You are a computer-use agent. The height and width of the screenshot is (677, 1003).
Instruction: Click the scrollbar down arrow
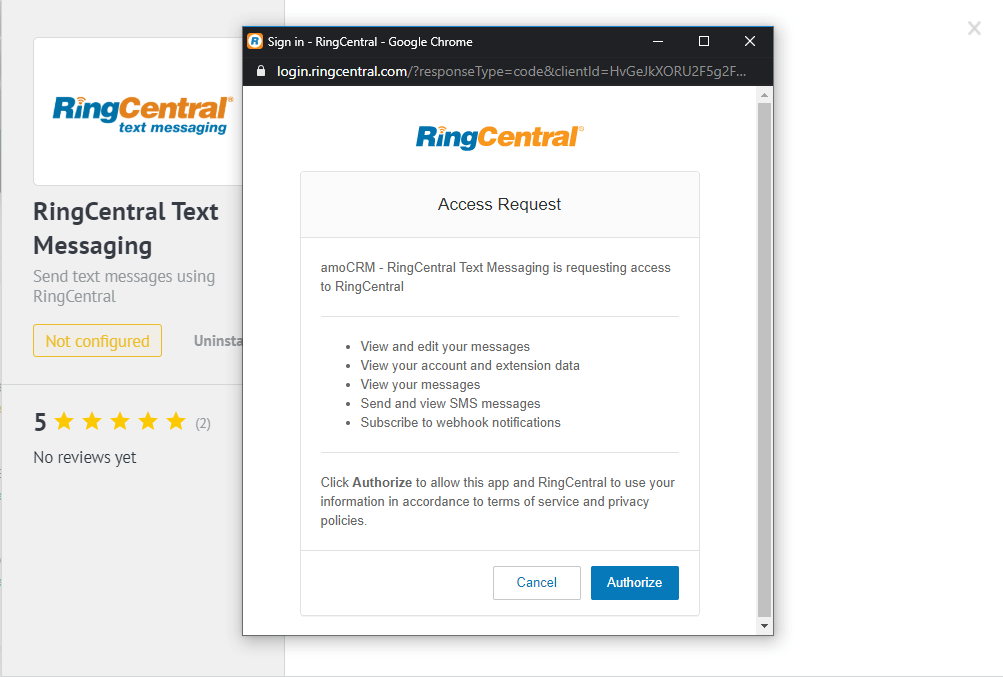pos(764,624)
